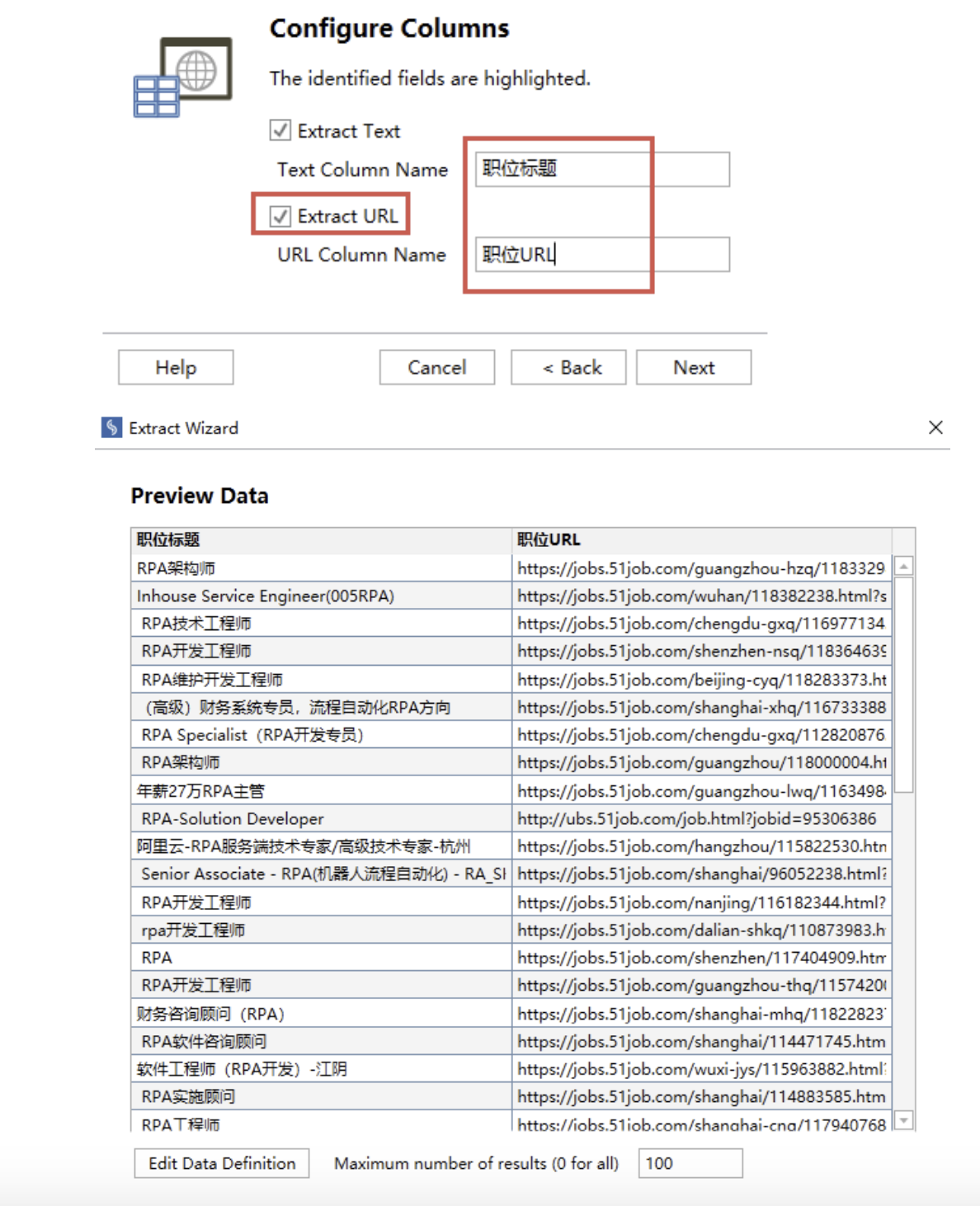This screenshot has width=980, height=1206.
Task: Click Edit Data Definition
Action: click(221, 1163)
